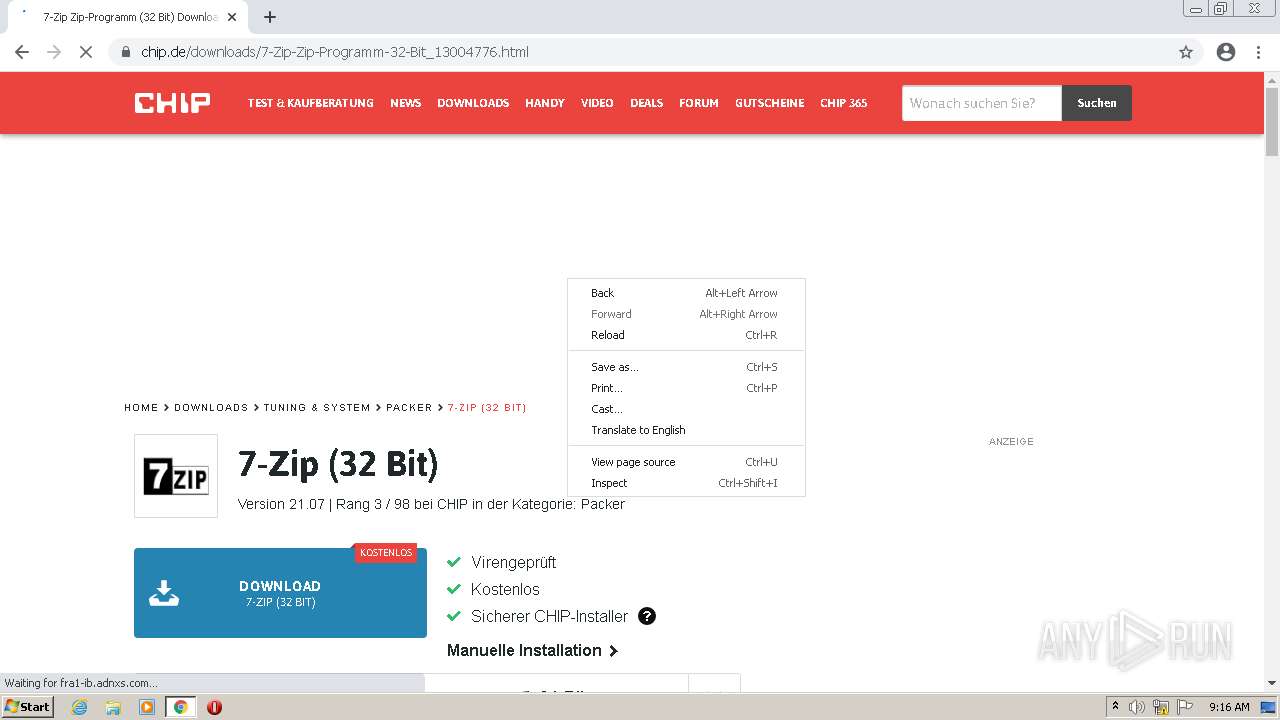Screen dimensions: 1280x720
Task: Open DOWNLOADS in the top navigation
Action: click(473, 103)
